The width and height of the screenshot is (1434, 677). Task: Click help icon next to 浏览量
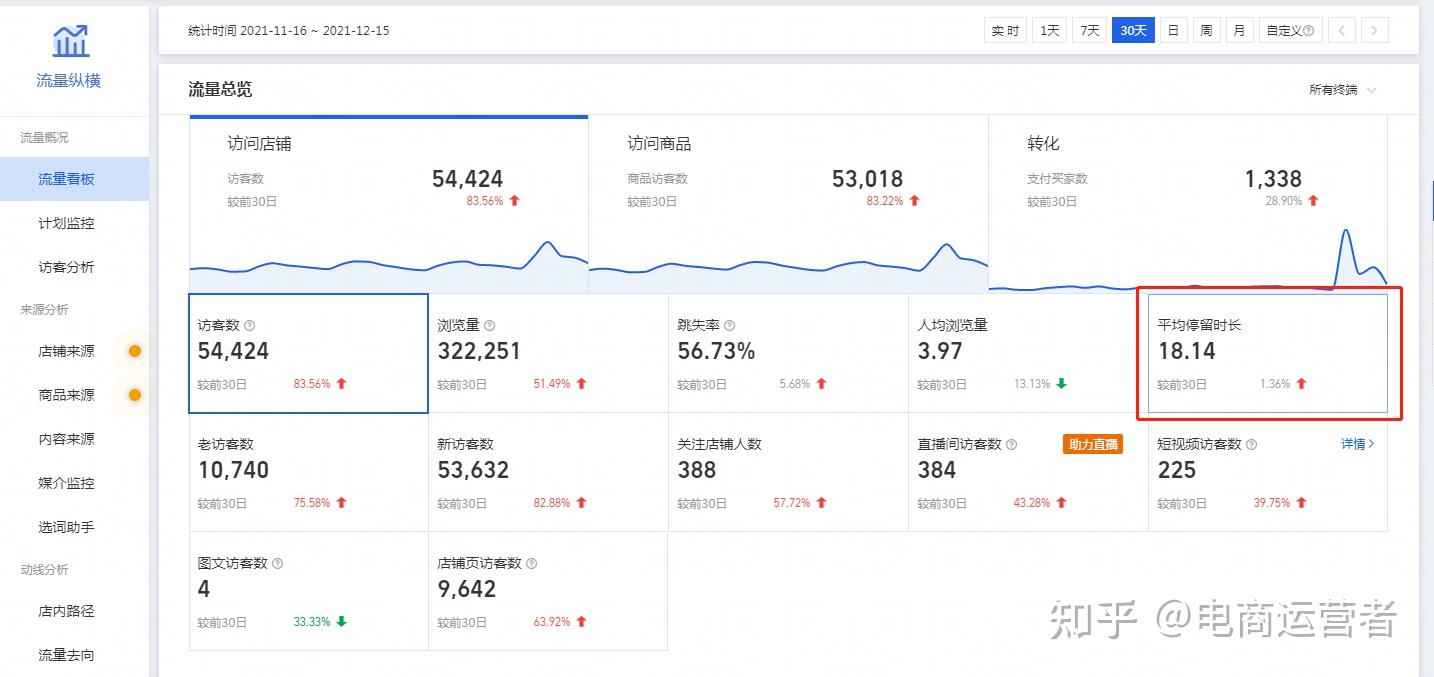490,326
